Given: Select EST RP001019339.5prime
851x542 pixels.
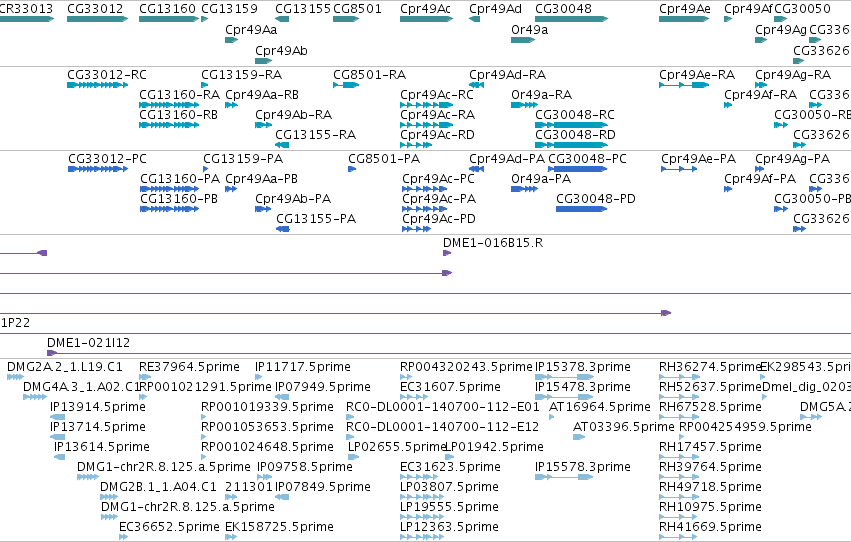Looking at the screenshot, I should 268,407.
